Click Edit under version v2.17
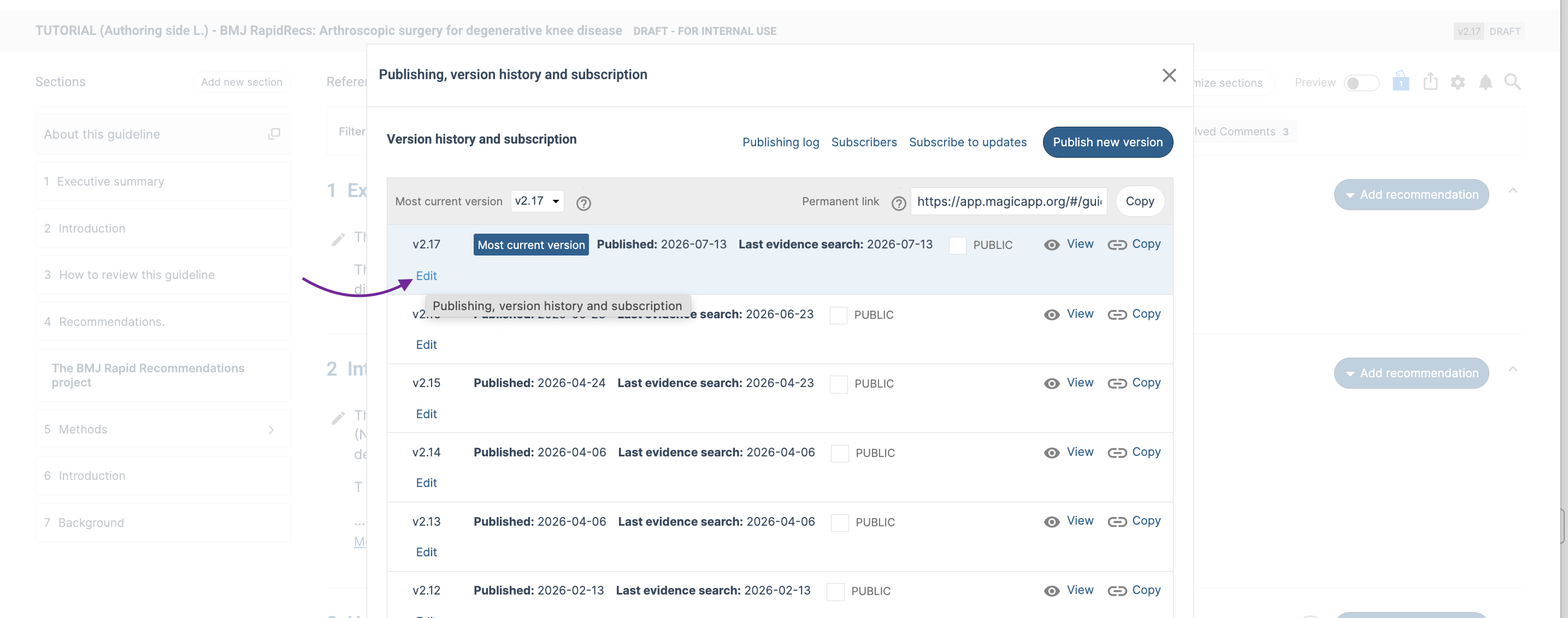The width and height of the screenshot is (1568, 618). click(426, 276)
